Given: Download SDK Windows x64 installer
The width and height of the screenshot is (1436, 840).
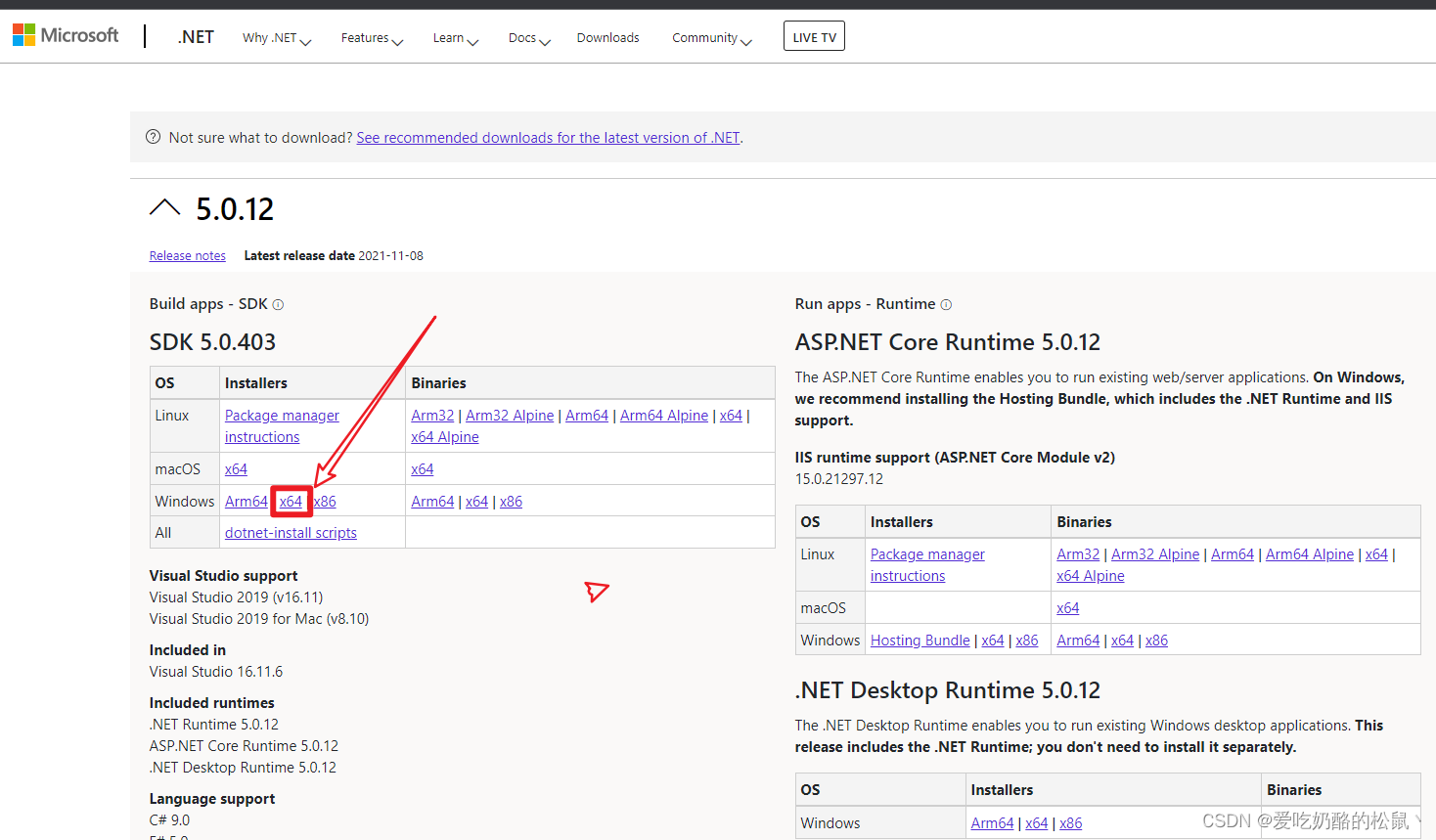Looking at the screenshot, I should (291, 502).
